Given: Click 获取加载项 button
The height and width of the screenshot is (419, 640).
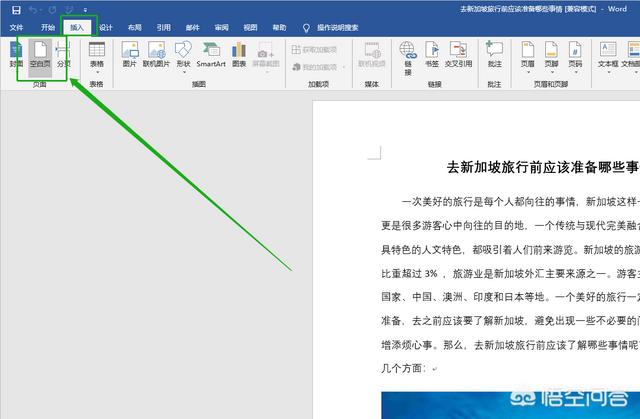Looking at the screenshot, I should coord(314,49).
